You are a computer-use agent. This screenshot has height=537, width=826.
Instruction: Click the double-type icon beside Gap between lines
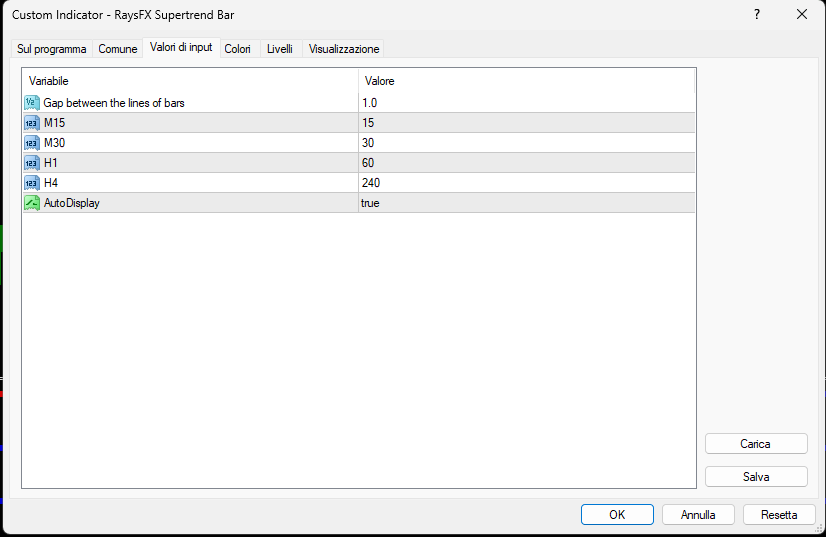click(x=32, y=103)
